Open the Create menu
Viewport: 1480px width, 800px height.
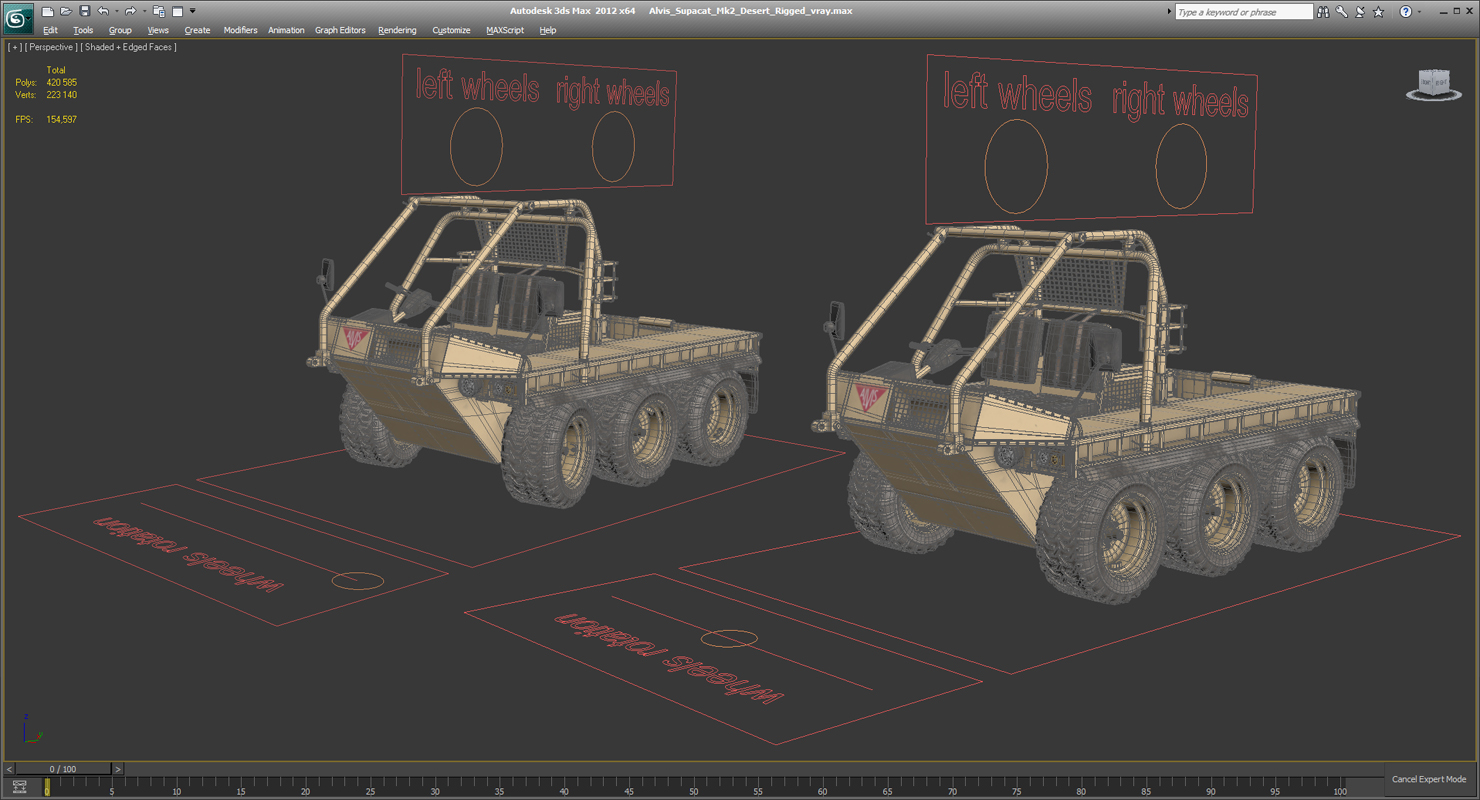pos(197,30)
